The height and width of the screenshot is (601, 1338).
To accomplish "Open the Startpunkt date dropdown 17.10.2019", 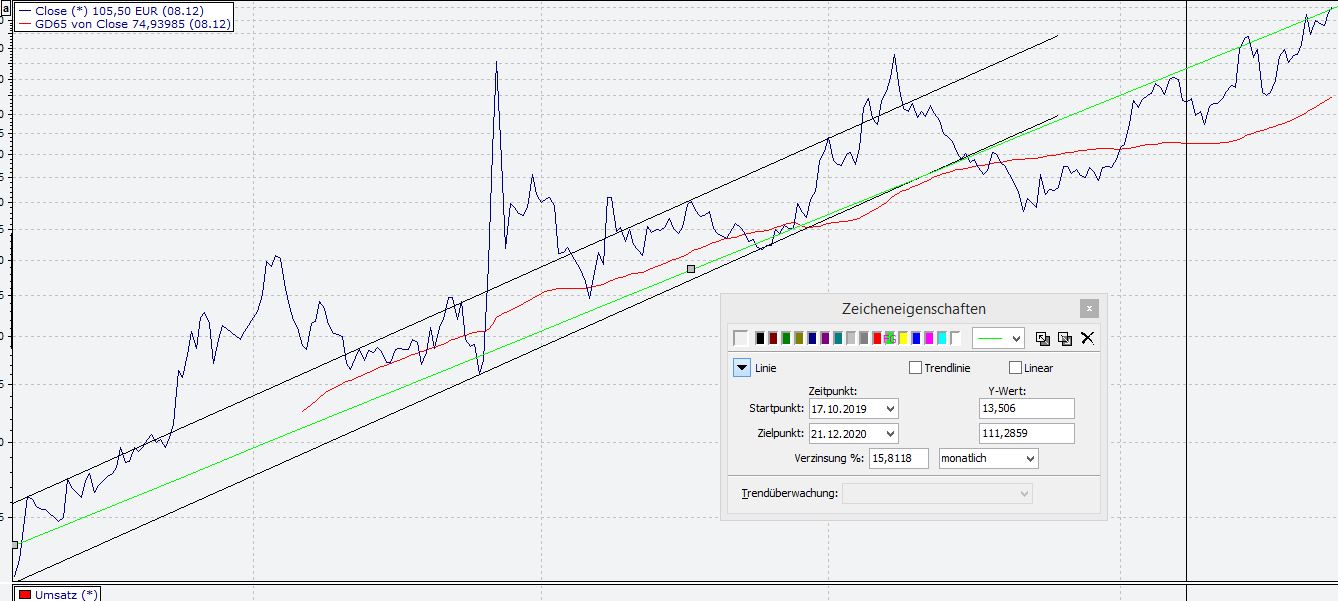I will pos(889,408).
